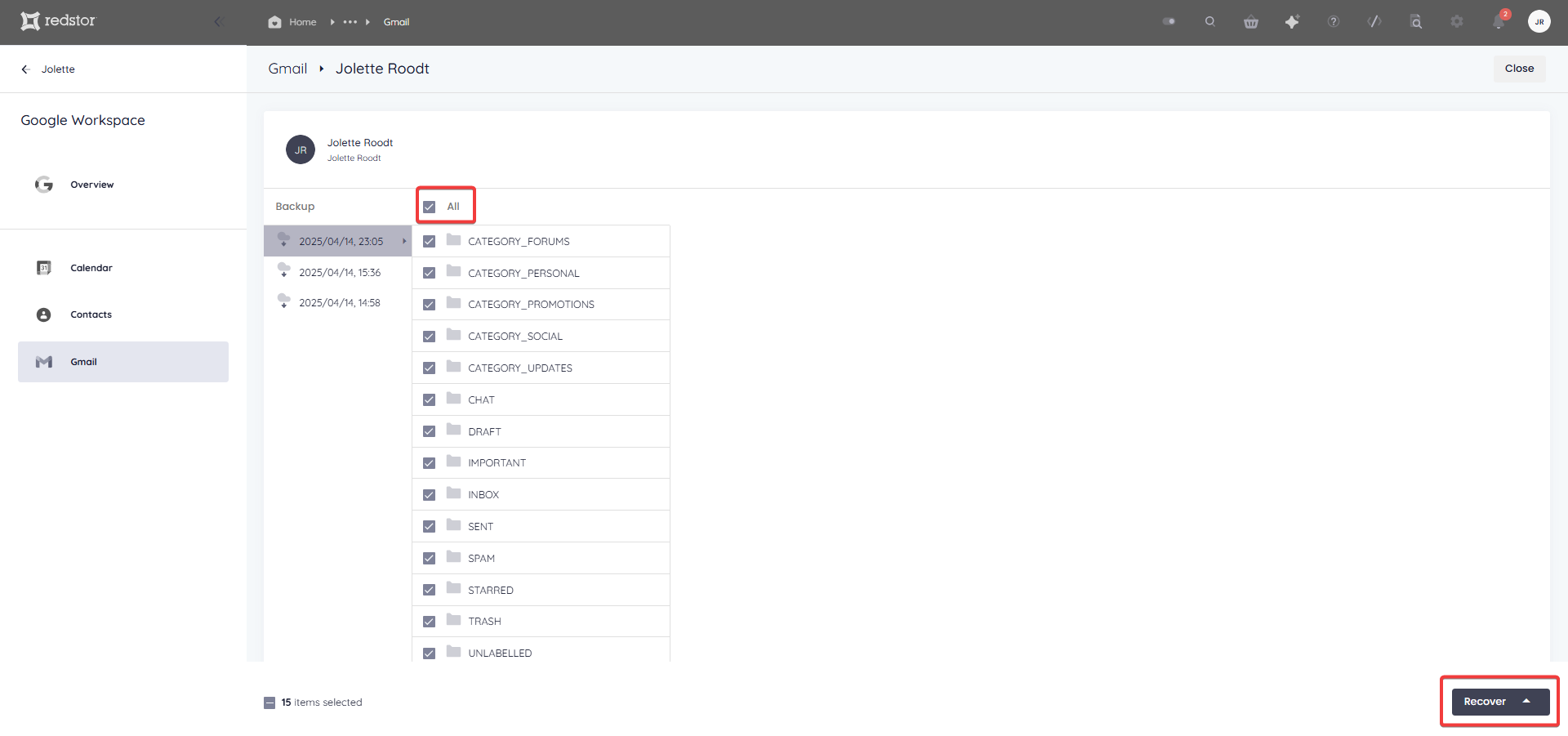Click the JR avatar in profile header
1568x736 pixels.
301,149
